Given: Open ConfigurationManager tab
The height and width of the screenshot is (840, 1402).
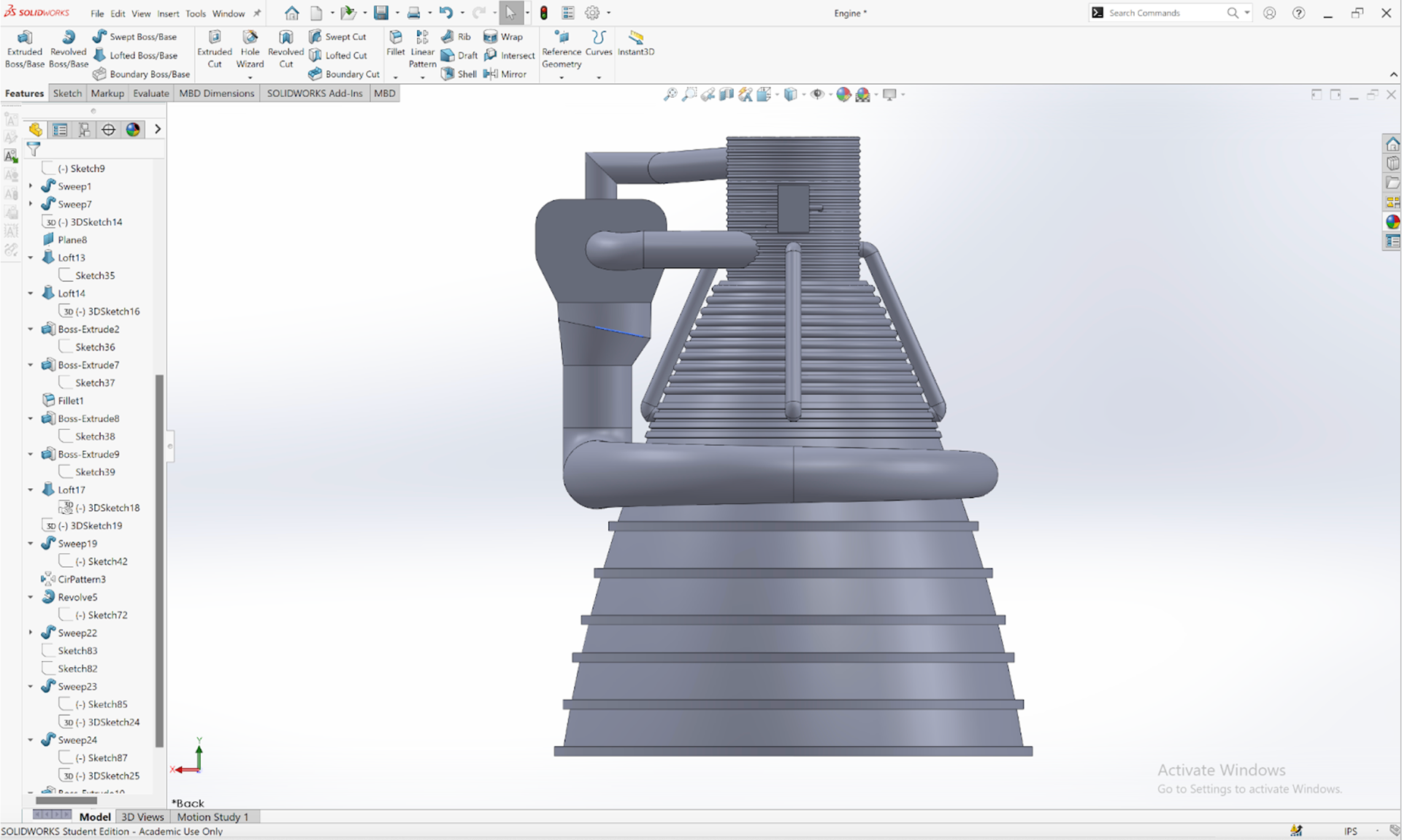Looking at the screenshot, I should 84,130.
